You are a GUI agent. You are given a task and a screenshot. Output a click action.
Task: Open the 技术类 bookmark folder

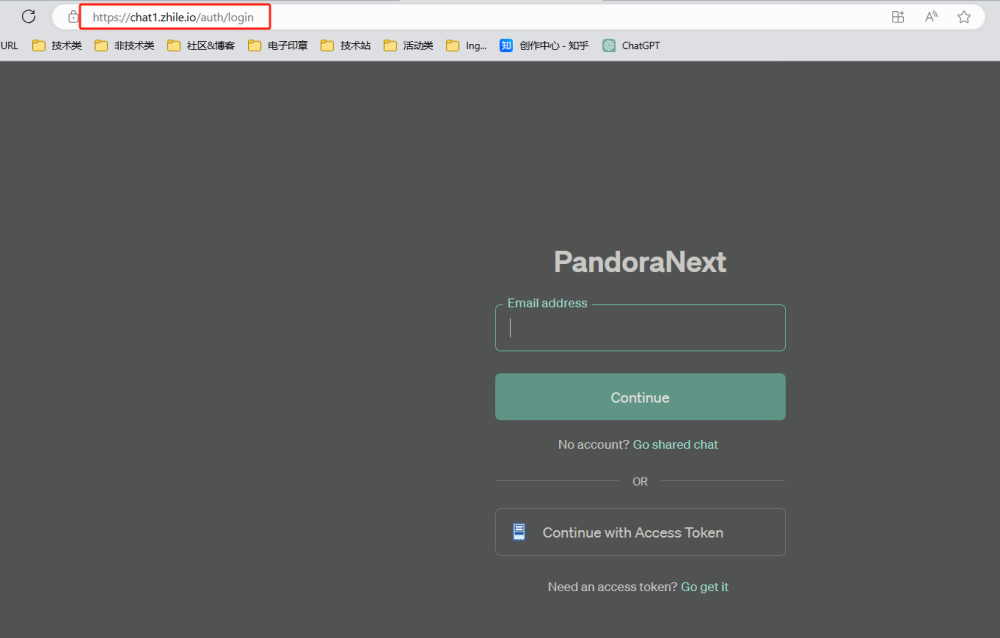point(57,45)
